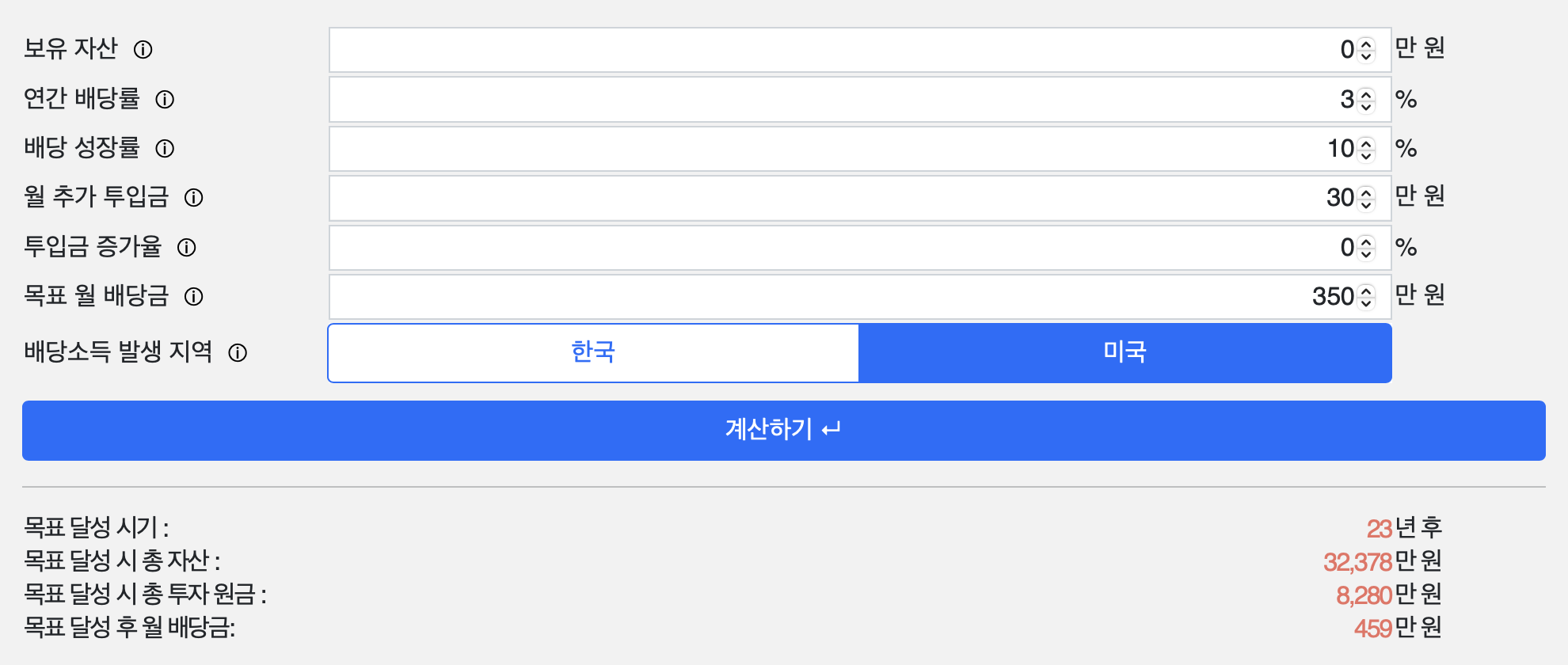Click the 보유 자산 input field
The height and width of the screenshot is (665, 1568).
[x=832, y=50]
